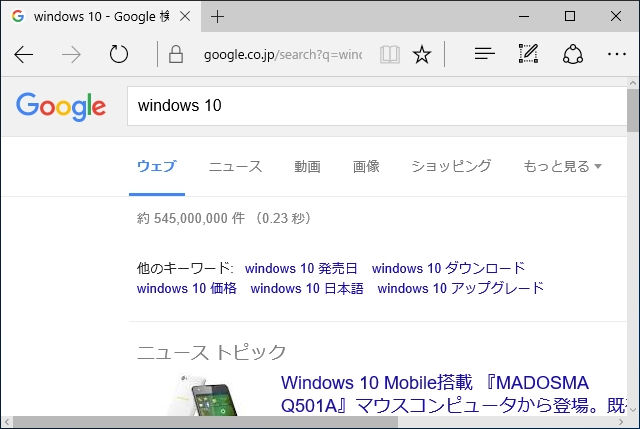Reload the page with refresh icon

click(x=119, y=54)
